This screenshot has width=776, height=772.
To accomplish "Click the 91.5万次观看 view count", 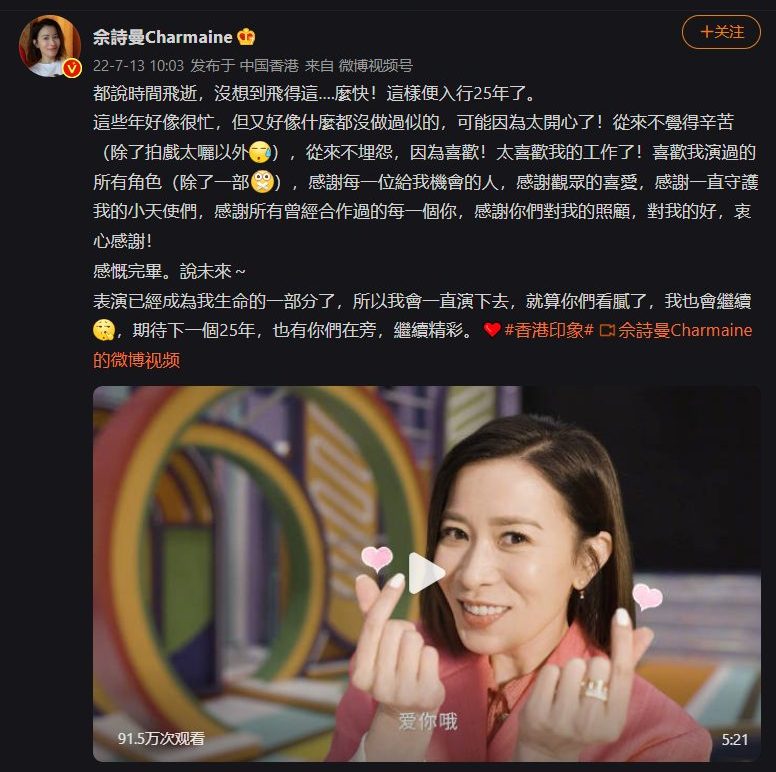I will (x=161, y=739).
